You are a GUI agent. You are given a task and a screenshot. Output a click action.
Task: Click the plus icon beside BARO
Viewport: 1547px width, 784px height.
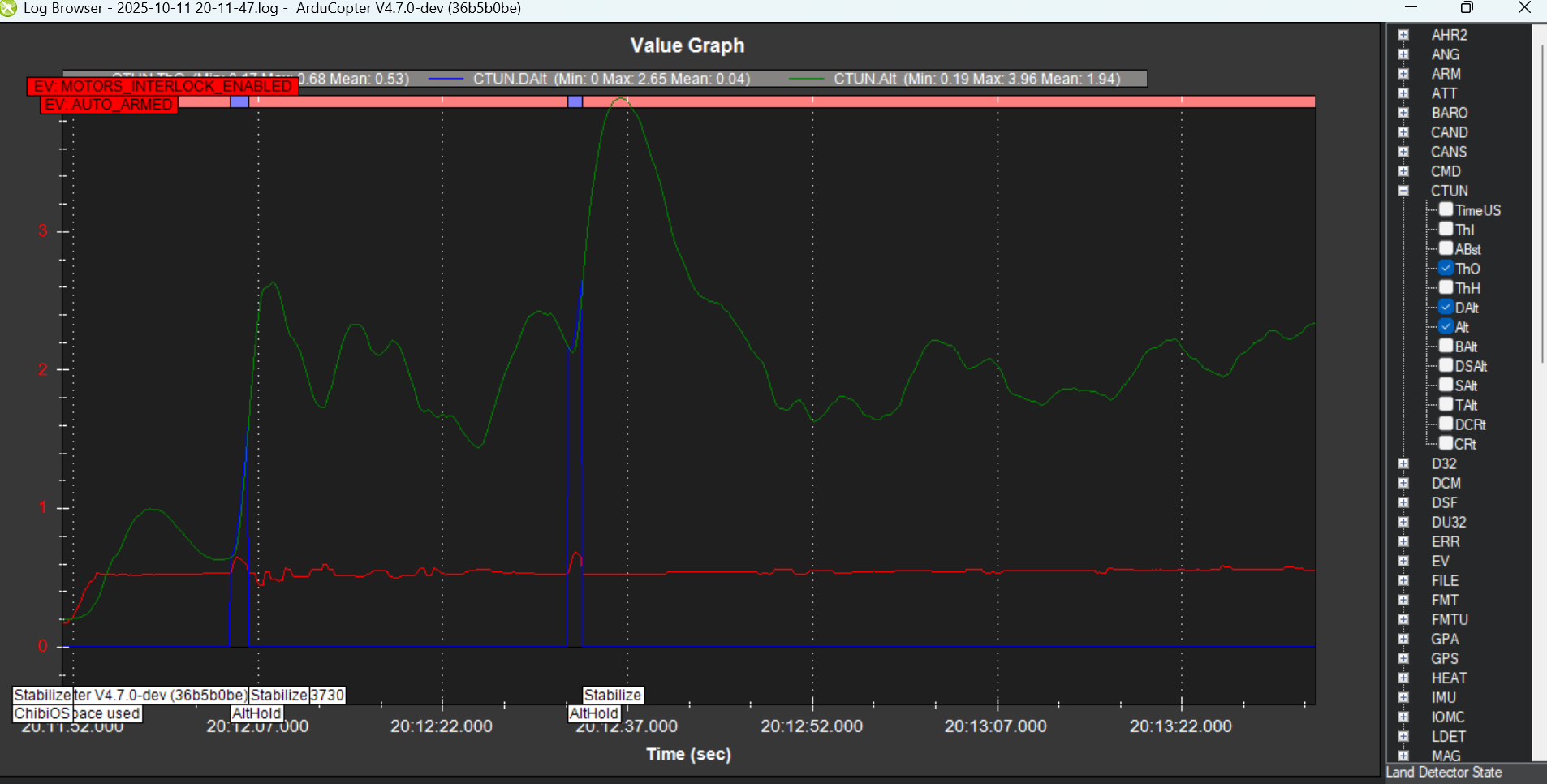1403,113
